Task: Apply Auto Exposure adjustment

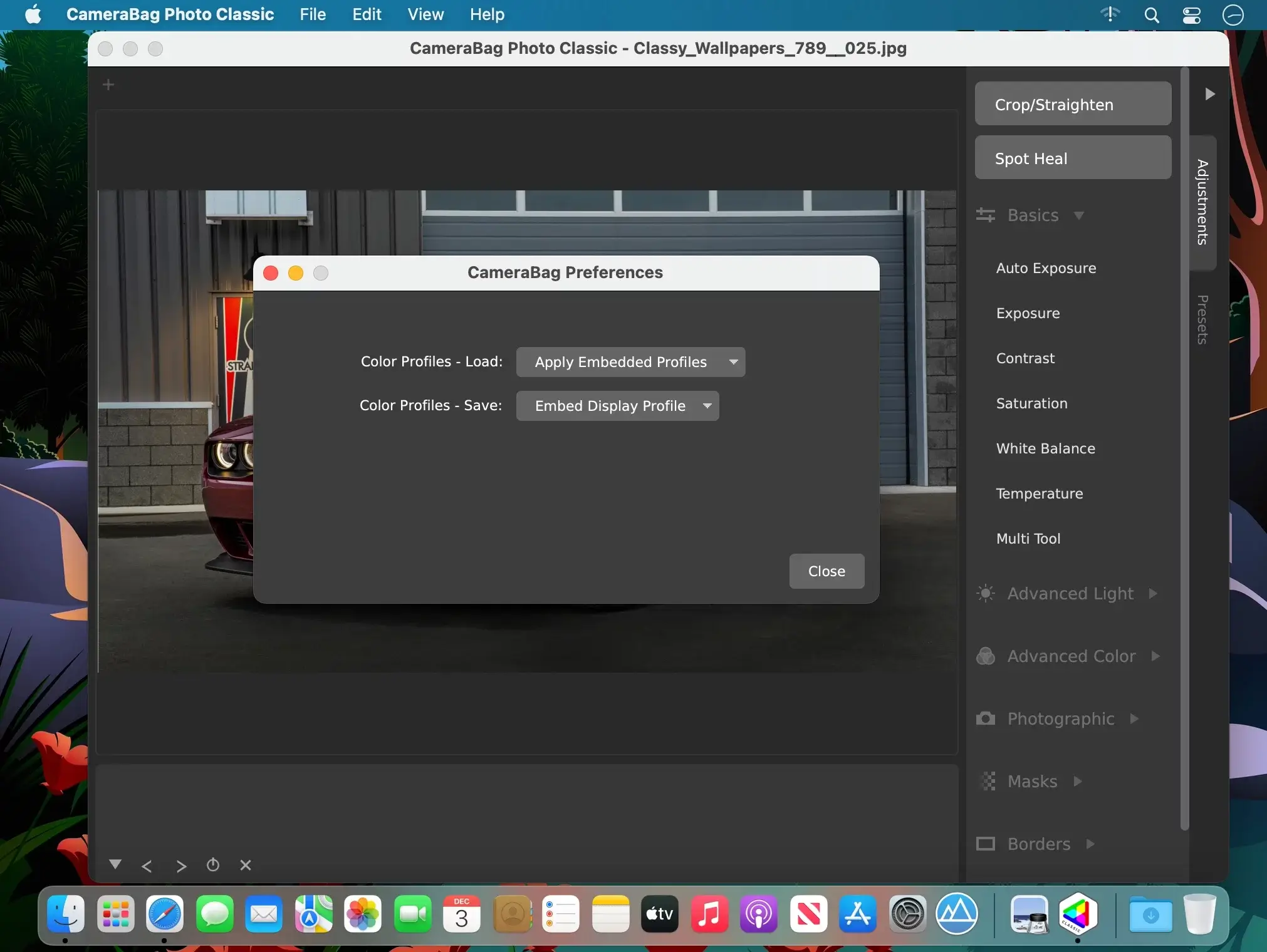Action: click(1046, 268)
